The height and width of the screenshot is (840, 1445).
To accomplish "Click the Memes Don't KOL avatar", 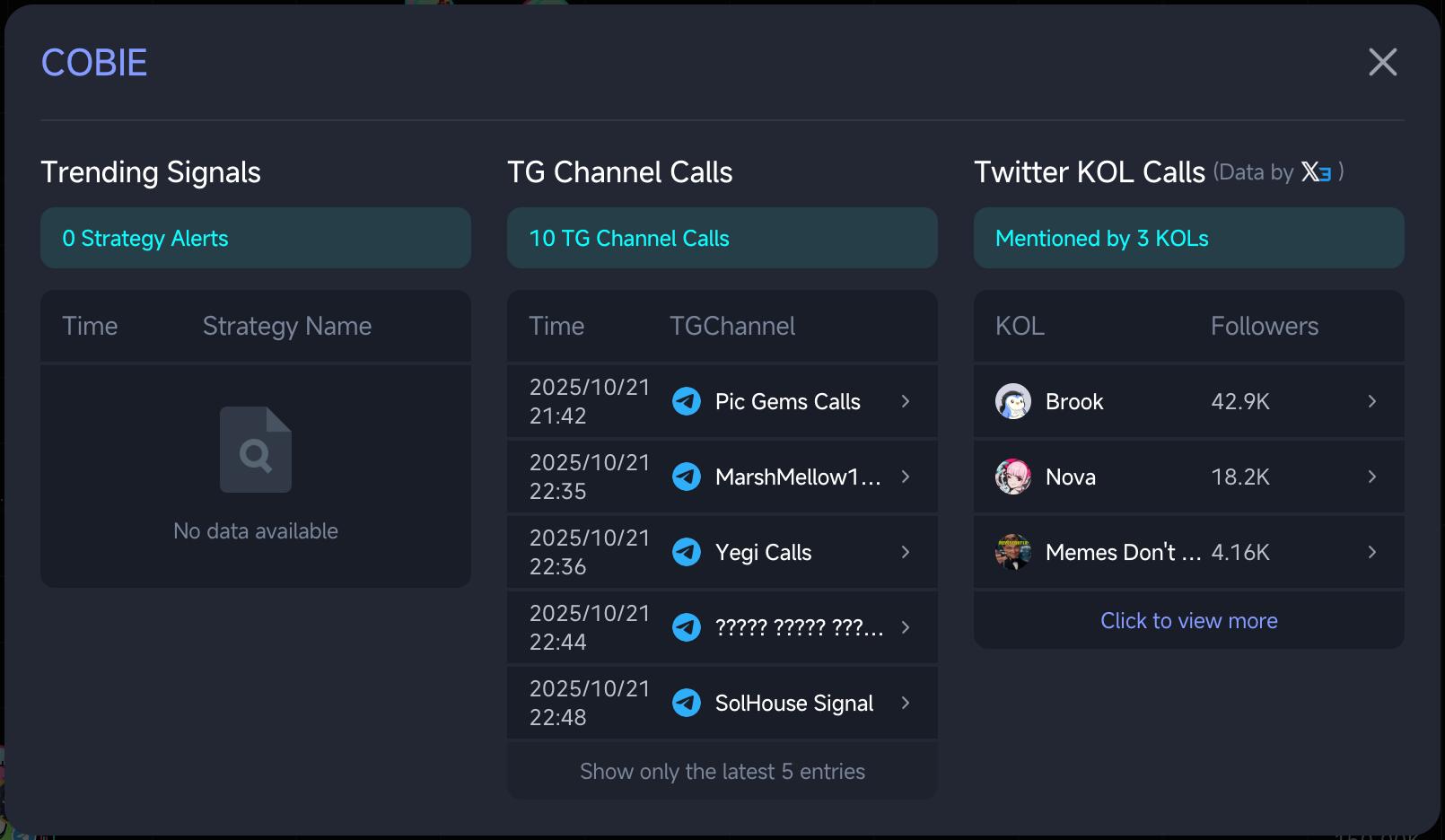I will 1013,552.
